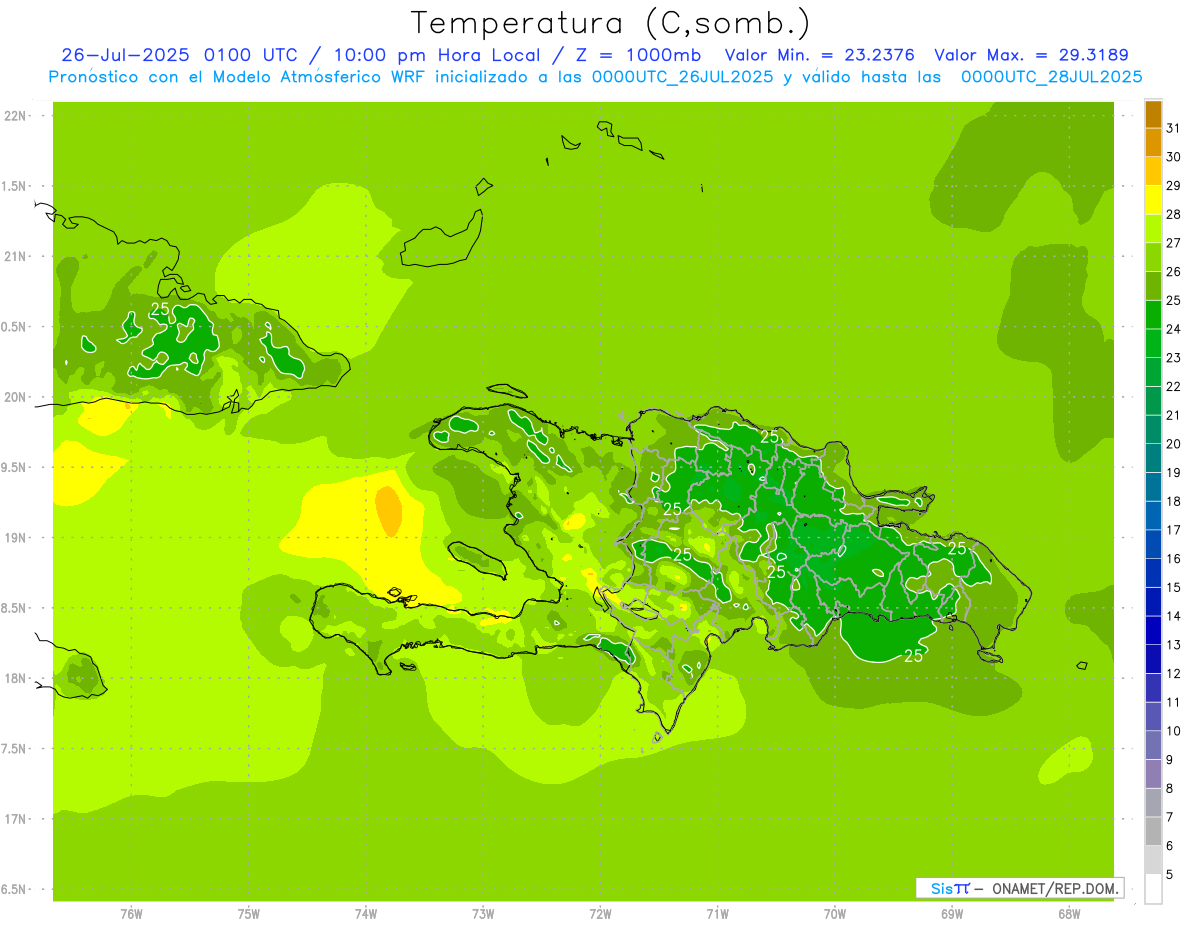1200x927 pixels.
Task: Click the 20N latitude axis label
Action: 16,397
